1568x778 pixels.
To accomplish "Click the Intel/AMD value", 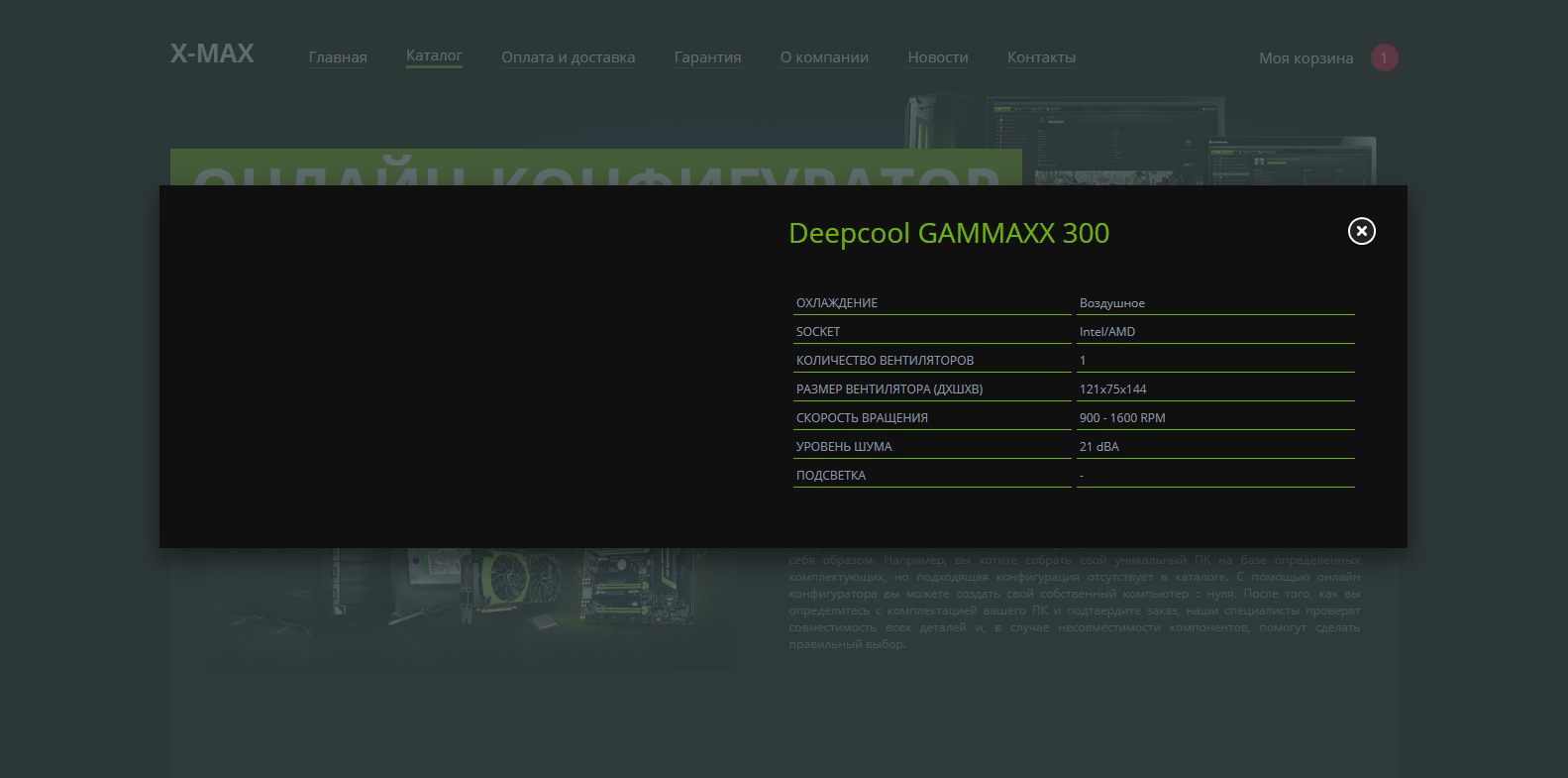I will point(1107,332).
